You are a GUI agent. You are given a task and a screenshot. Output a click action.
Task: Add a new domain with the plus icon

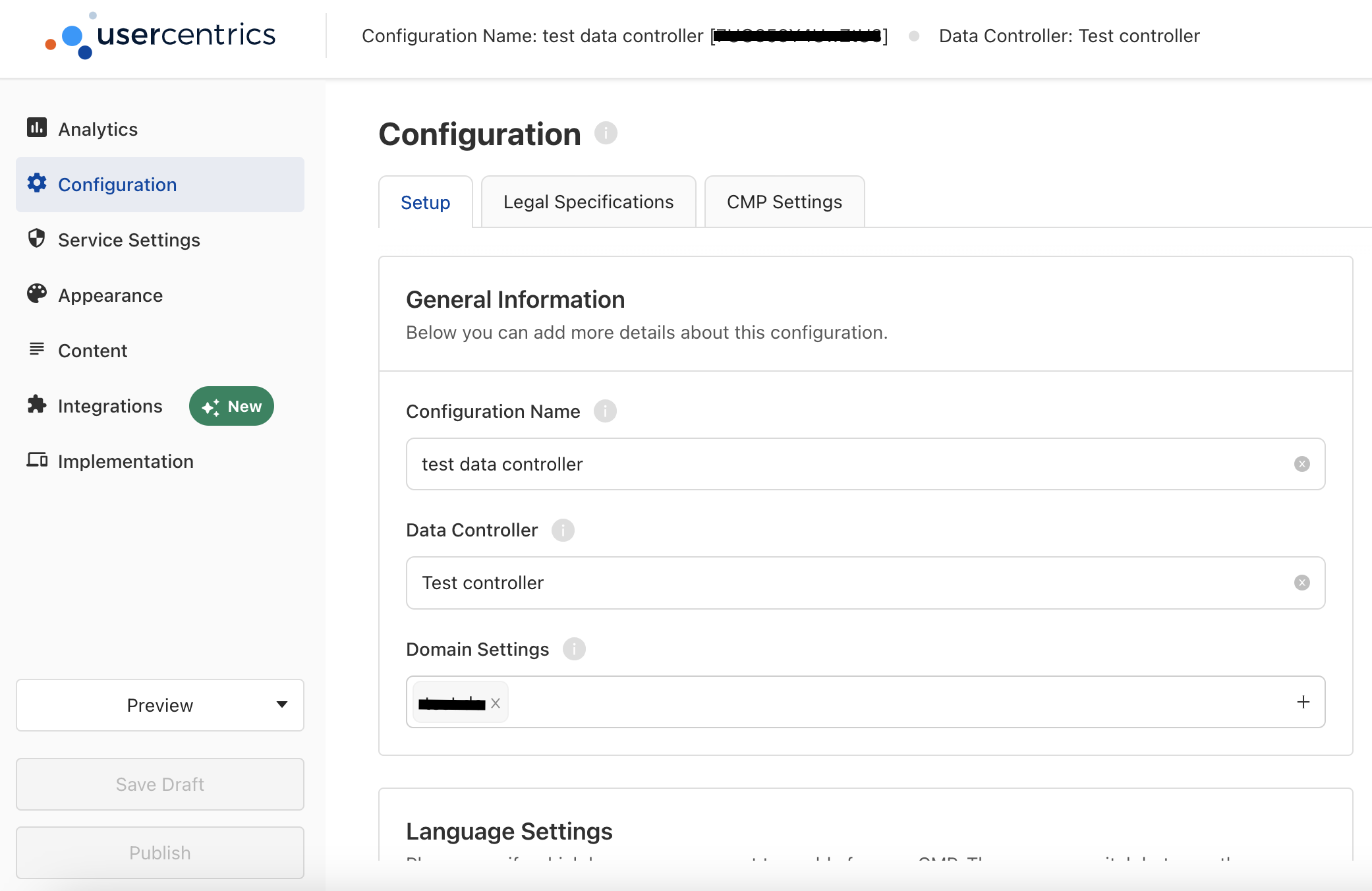click(1303, 702)
